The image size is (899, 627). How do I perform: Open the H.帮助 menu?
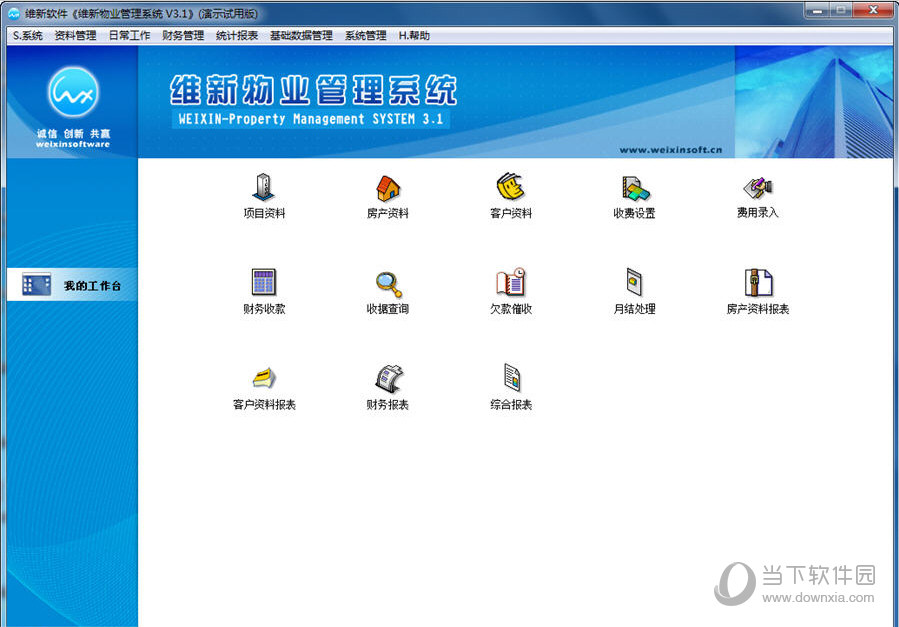coord(414,36)
